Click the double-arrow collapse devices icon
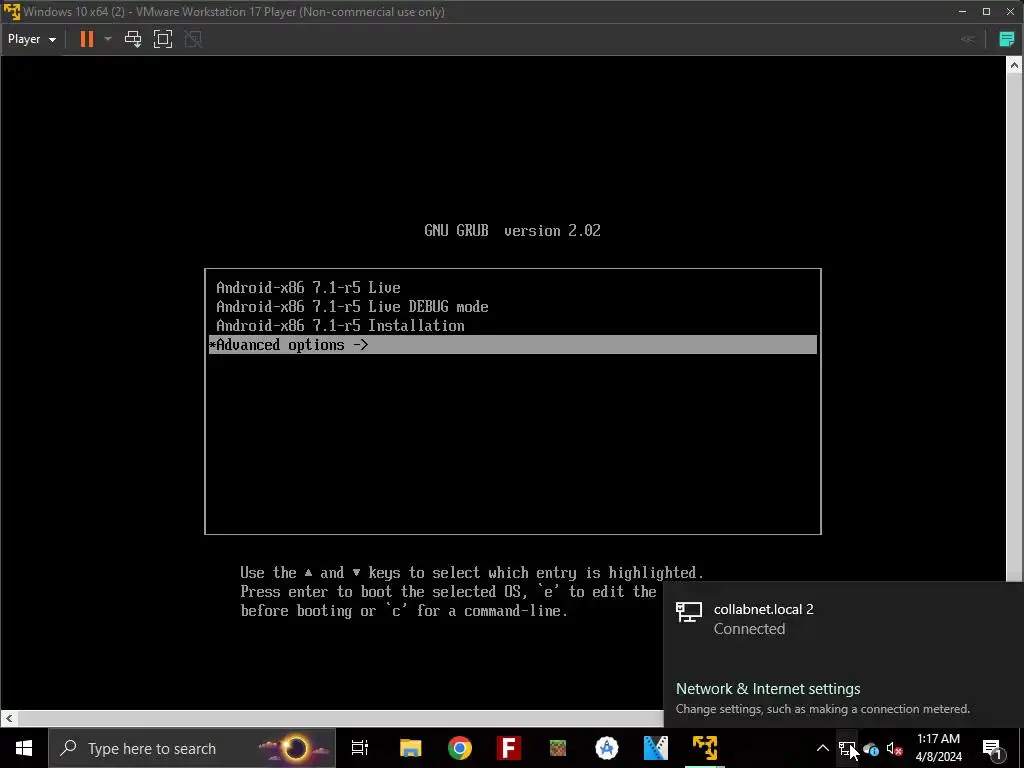The image size is (1024, 768). 968,39
